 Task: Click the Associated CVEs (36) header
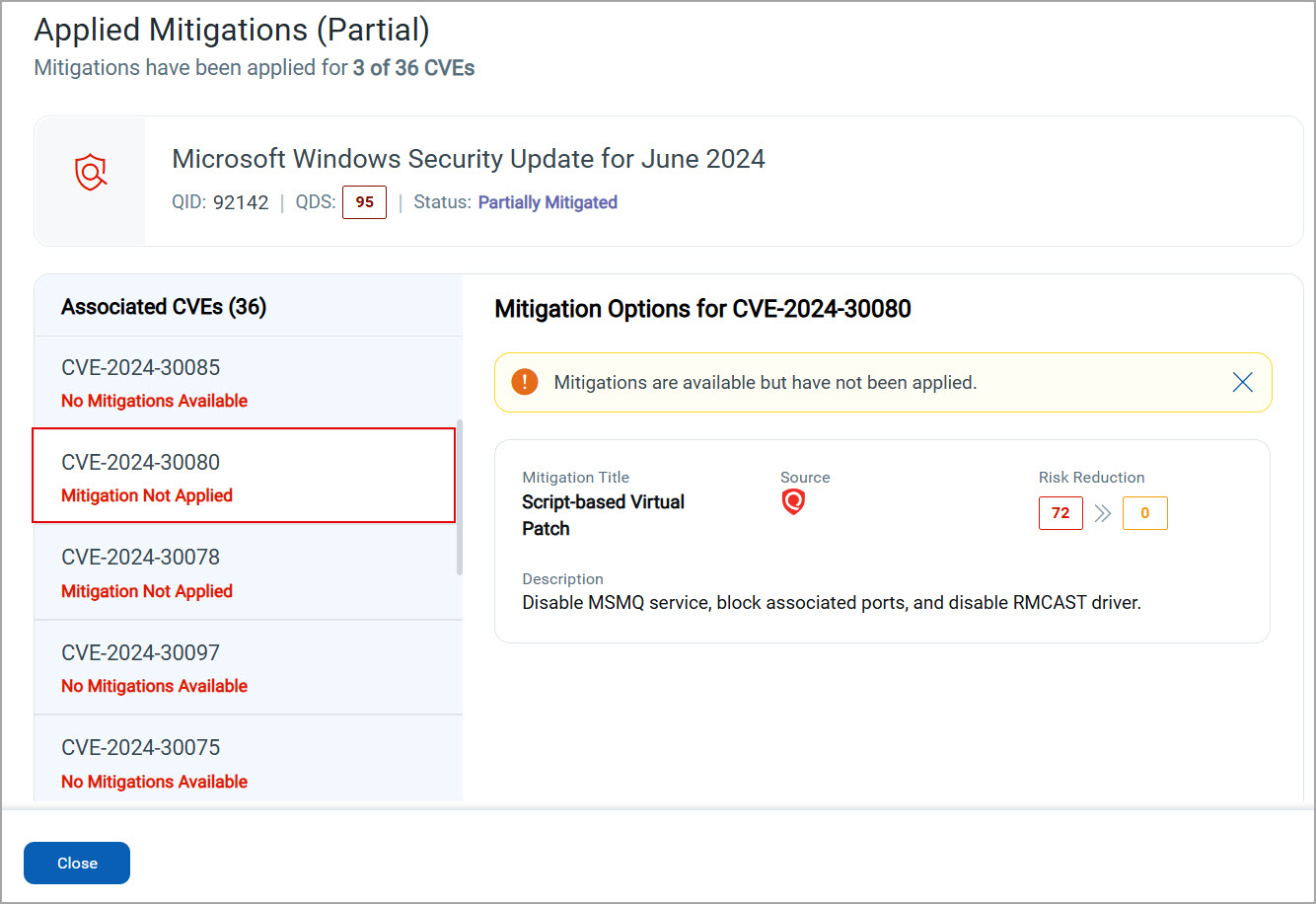pyautogui.click(x=164, y=307)
